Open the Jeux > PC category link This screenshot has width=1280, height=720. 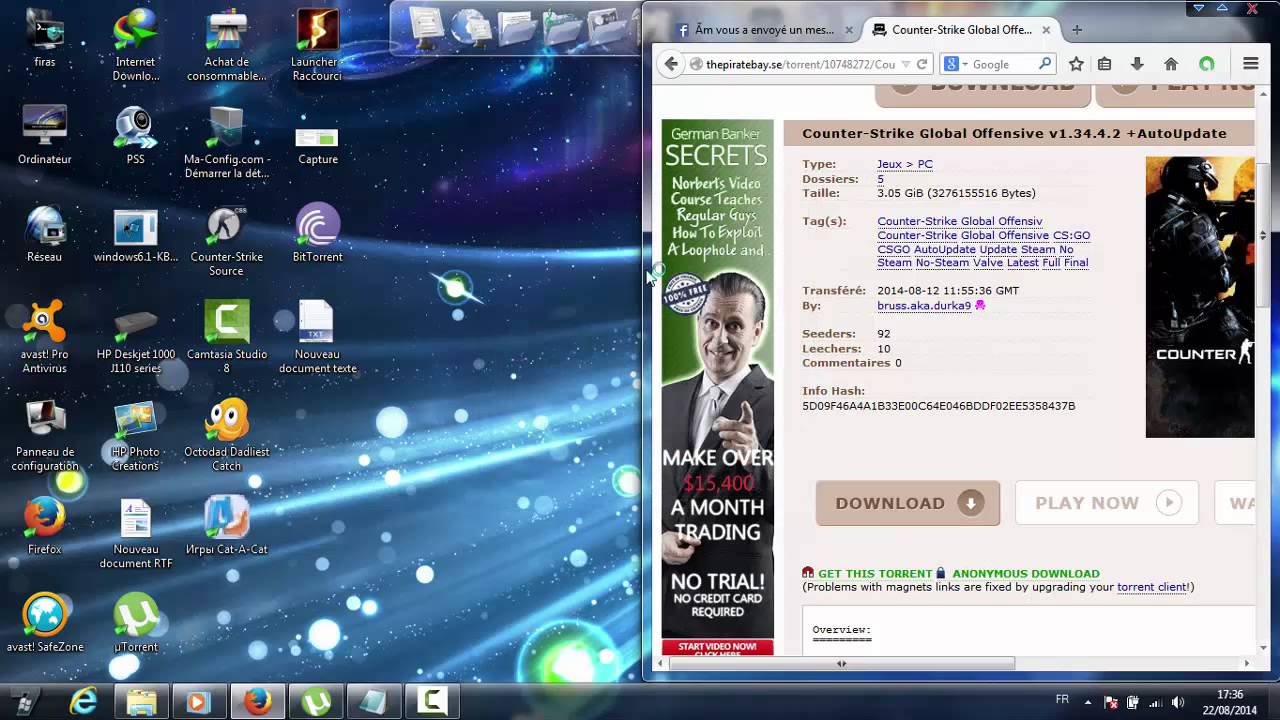point(905,164)
